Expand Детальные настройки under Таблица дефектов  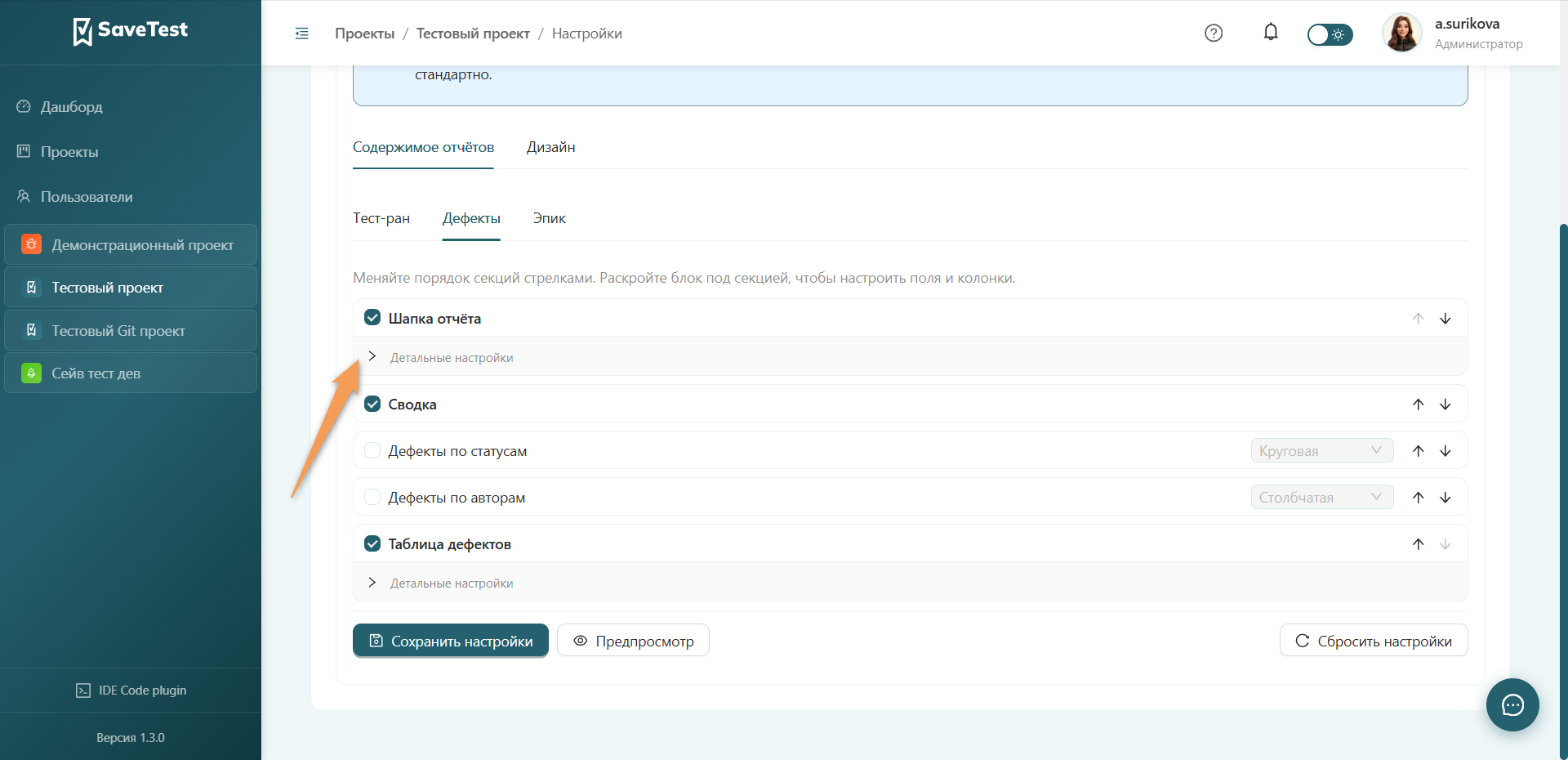pyautogui.click(x=441, y=583)
